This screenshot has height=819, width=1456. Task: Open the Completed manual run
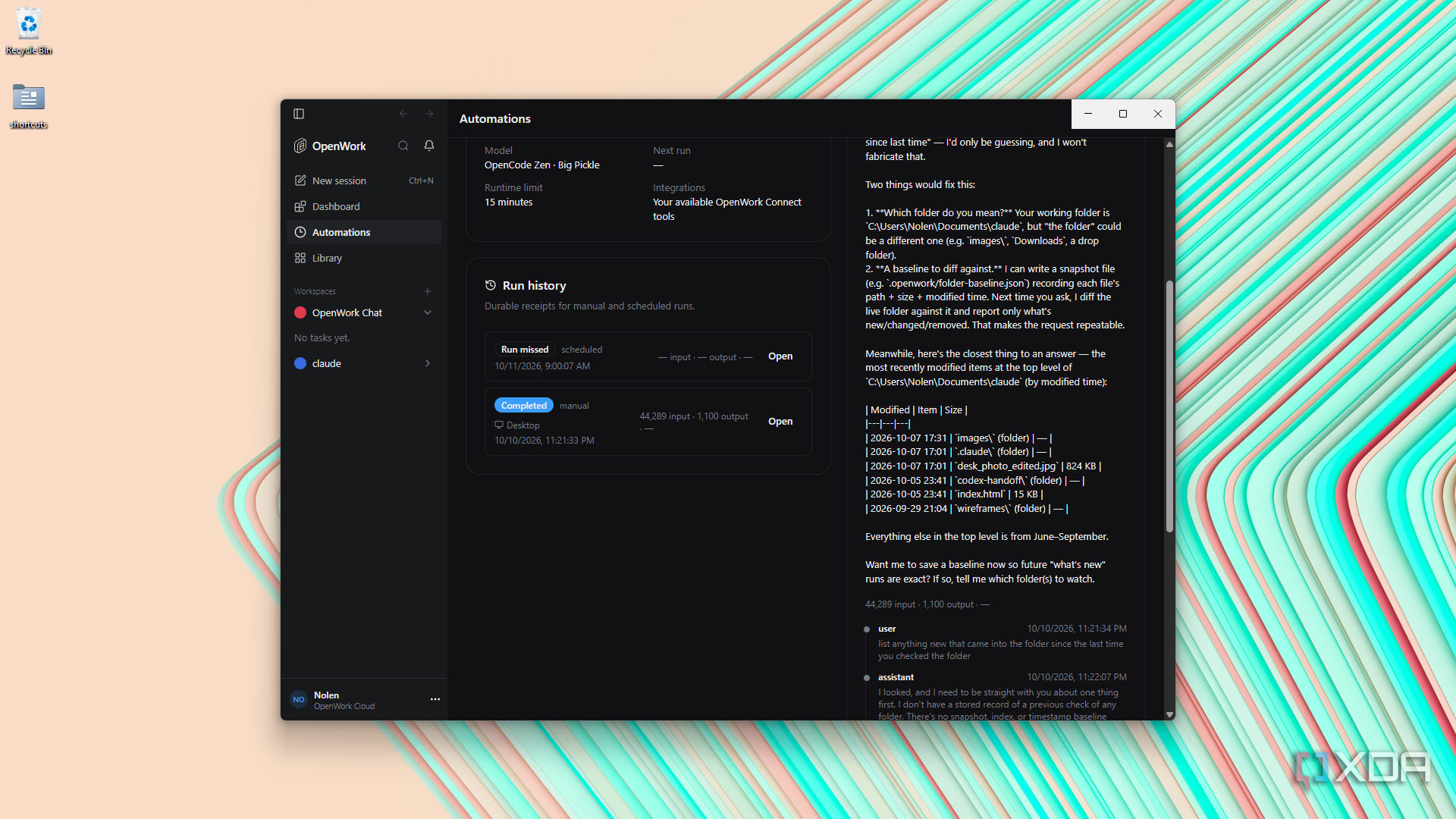tap(780, 422)
